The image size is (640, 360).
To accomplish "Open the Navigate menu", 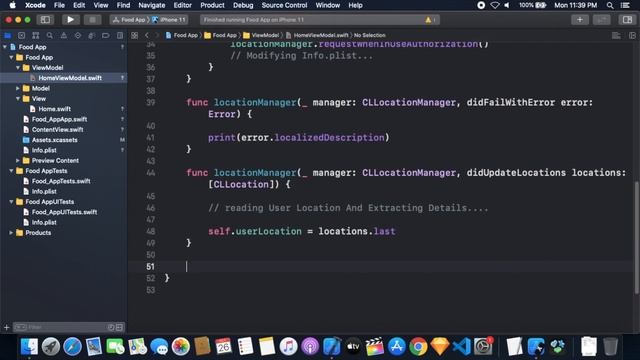I will coord(151,5).
